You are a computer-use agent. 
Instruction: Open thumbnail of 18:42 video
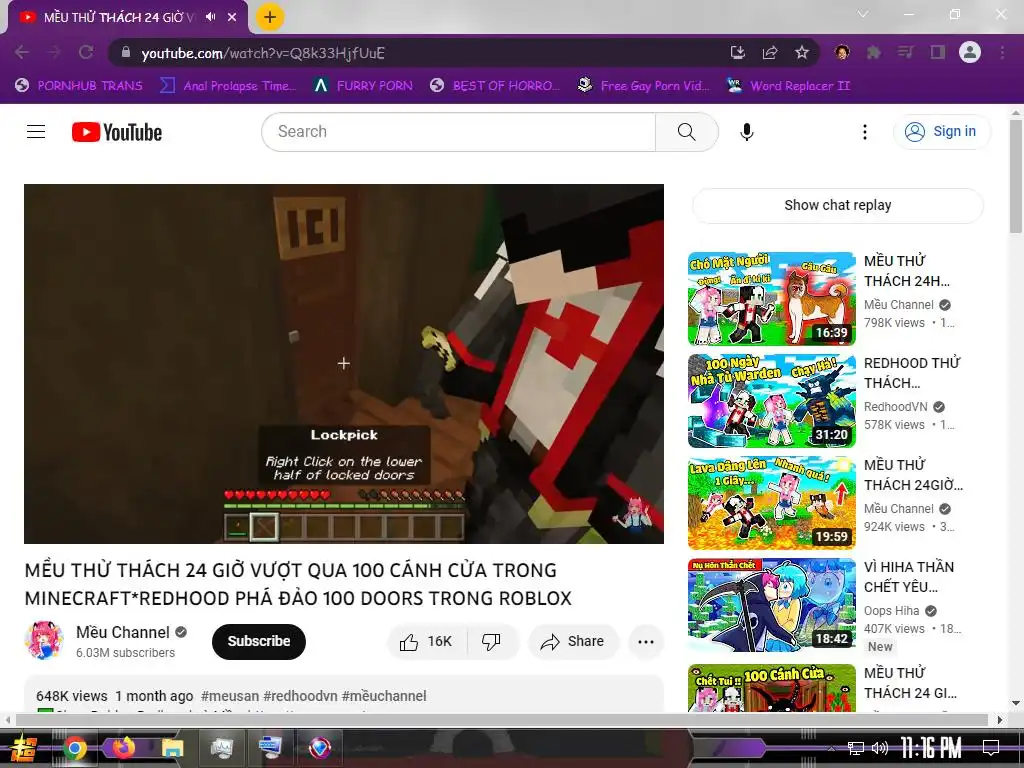[771, 605]
